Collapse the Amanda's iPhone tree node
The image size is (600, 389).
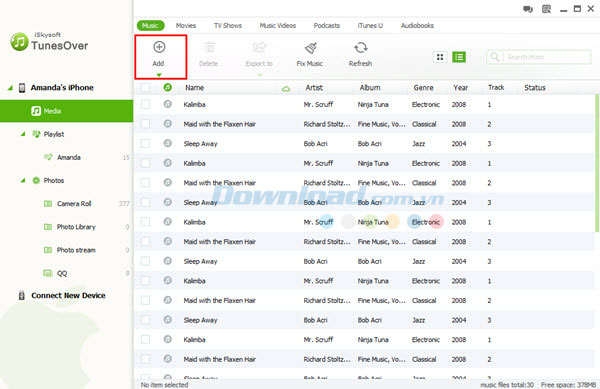10,88
